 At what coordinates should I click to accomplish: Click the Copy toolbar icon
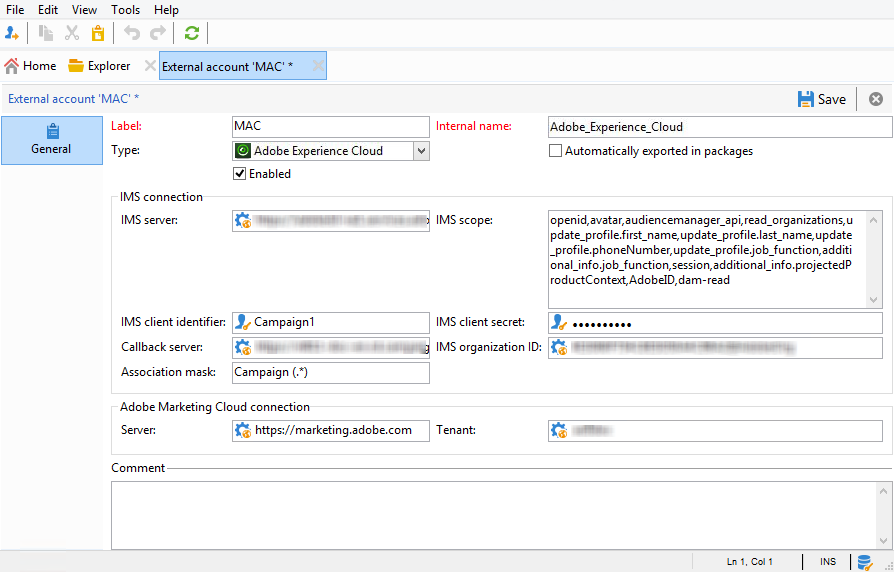[46, 33]
